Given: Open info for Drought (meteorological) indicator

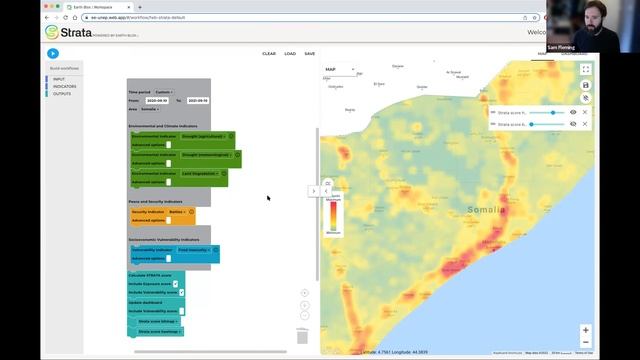Looking at the screenshot, I should [x=238, y=155].
